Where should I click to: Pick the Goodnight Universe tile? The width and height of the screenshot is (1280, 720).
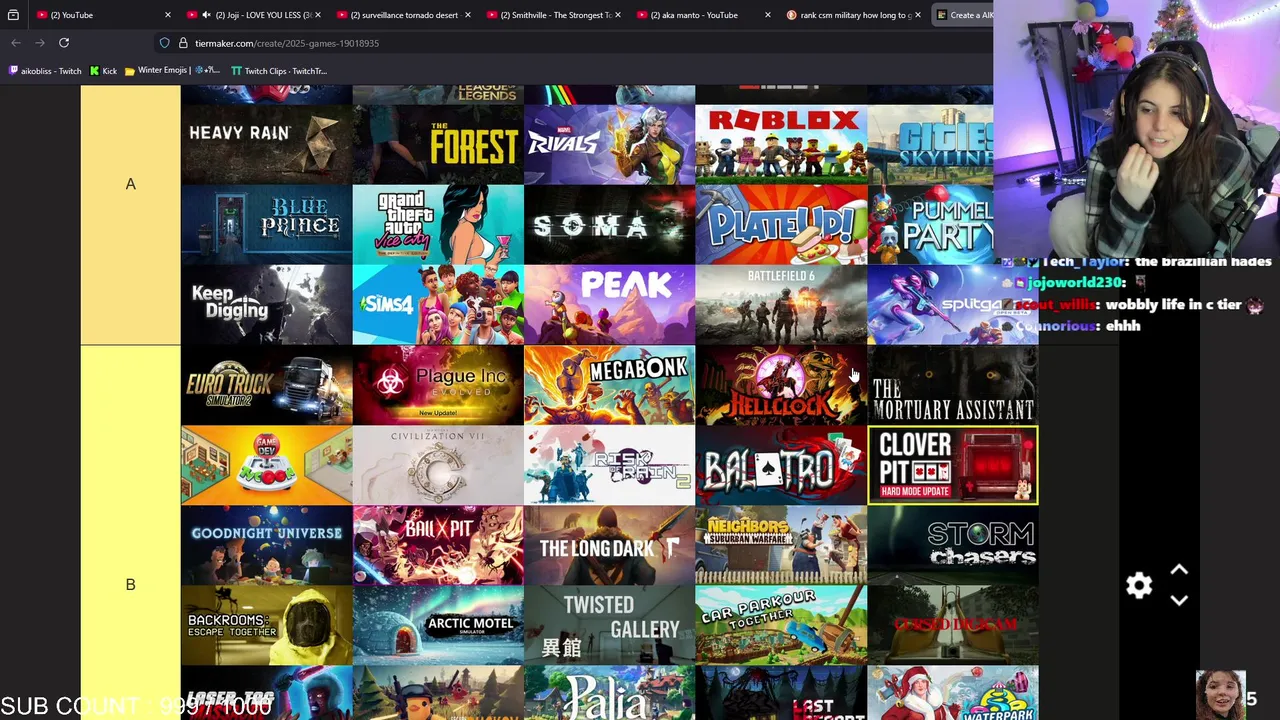(x=266, y=545)
